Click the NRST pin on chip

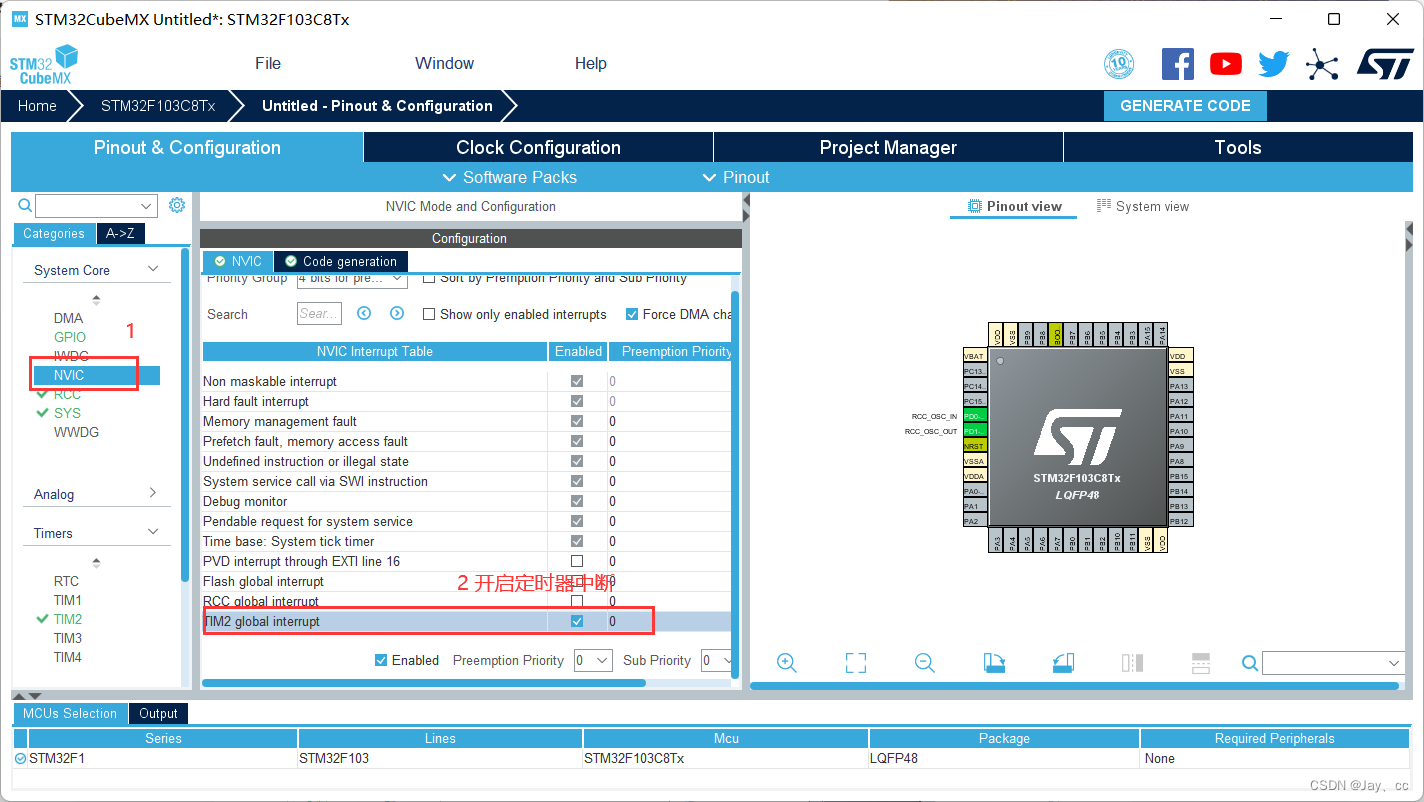coord(974,446)
